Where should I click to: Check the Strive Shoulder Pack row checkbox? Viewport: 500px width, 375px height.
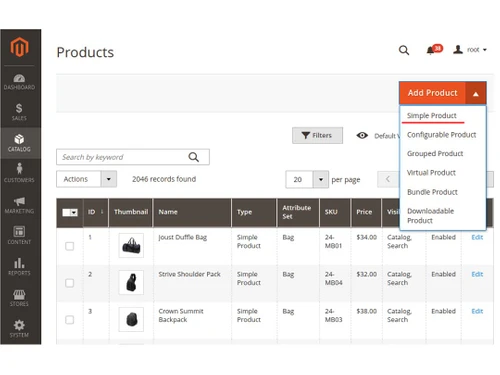(69, 283)
